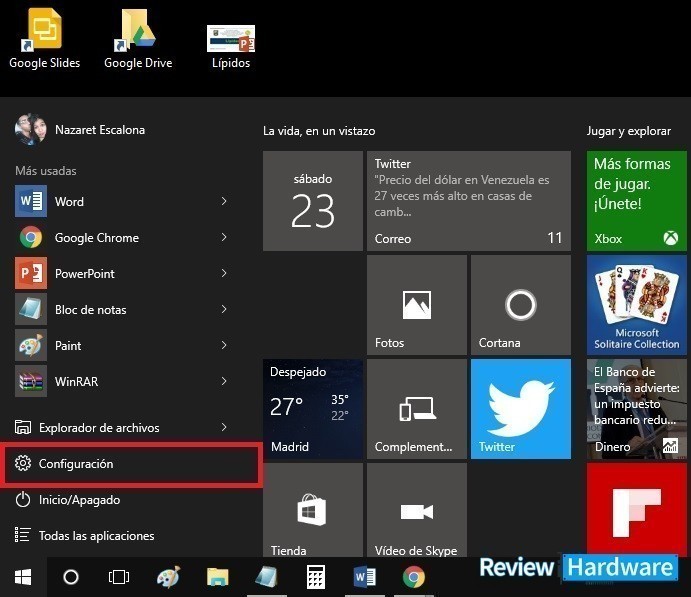Click Jugar y explorar group title
691x597 pixels.
[629, 131]
